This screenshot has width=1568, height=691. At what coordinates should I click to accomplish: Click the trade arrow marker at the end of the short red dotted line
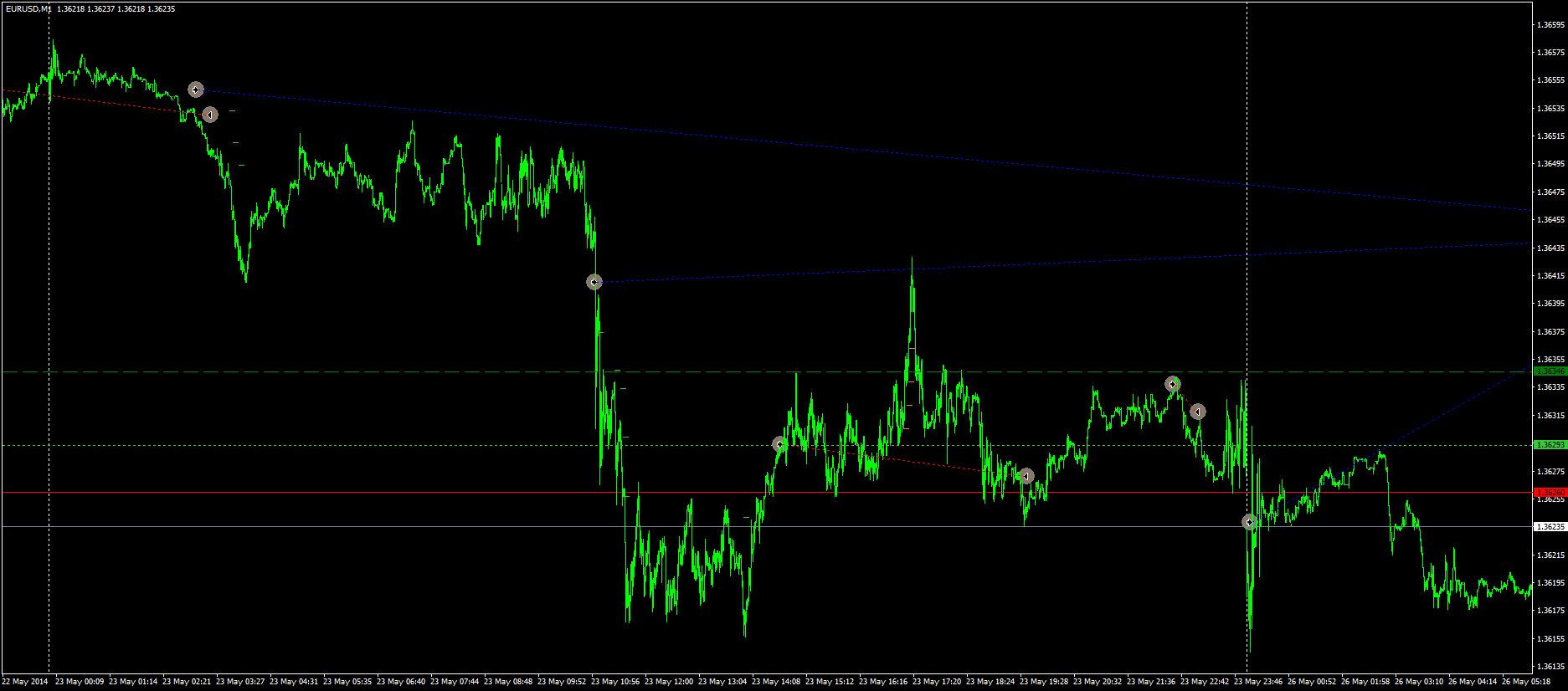pyautogui.click(x=1198, y=412)
